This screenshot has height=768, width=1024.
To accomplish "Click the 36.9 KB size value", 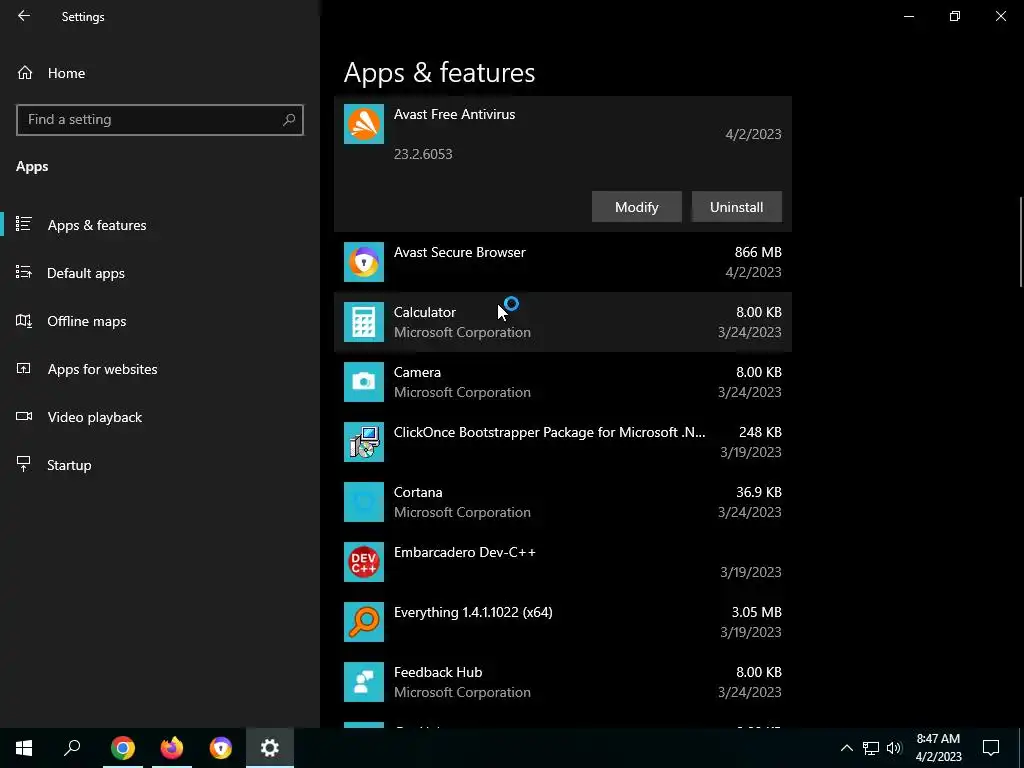I will pyautogui.click(x=758, y=492).
